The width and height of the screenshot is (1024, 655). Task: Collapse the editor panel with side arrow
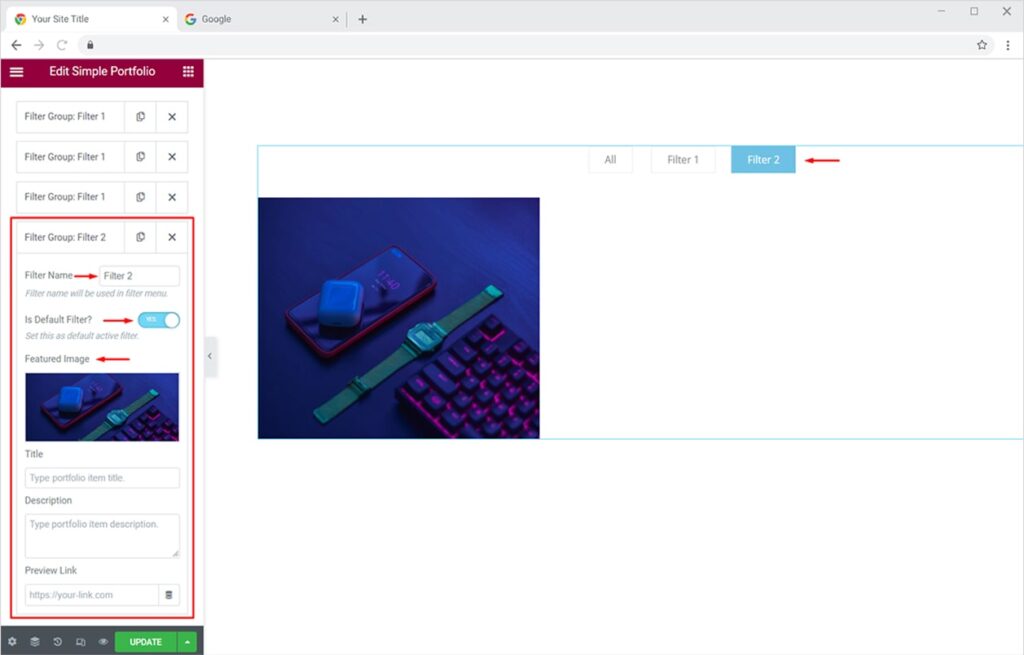coord(210,357)
